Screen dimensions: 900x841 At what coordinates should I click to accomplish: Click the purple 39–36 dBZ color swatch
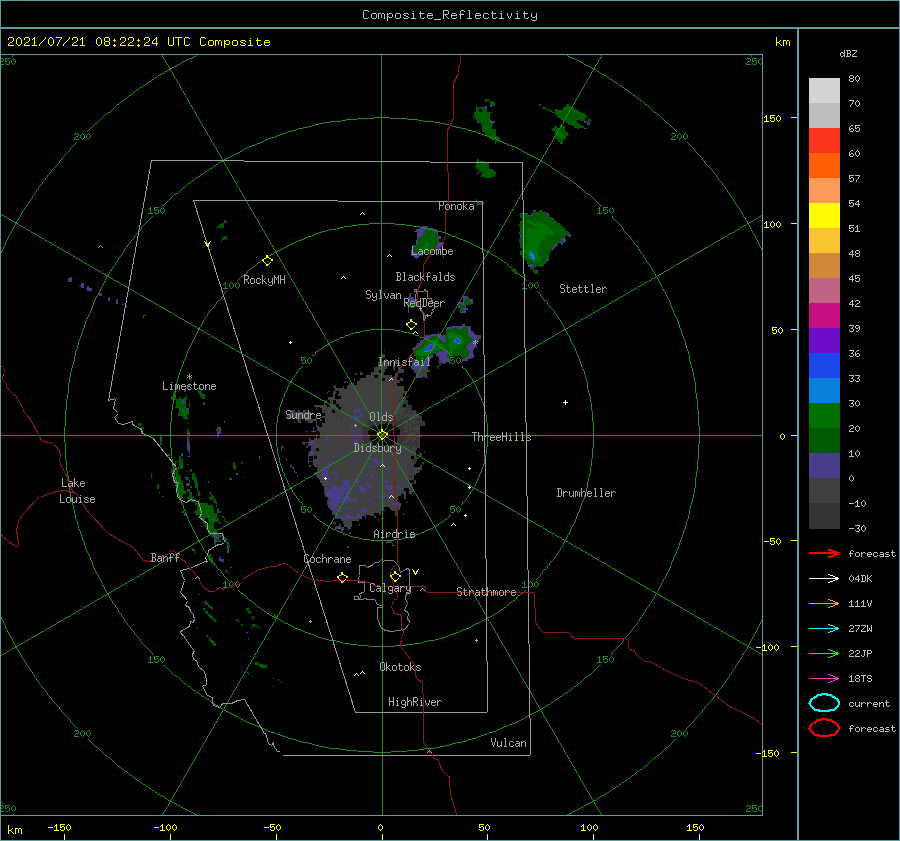click(x=824, y=340)
